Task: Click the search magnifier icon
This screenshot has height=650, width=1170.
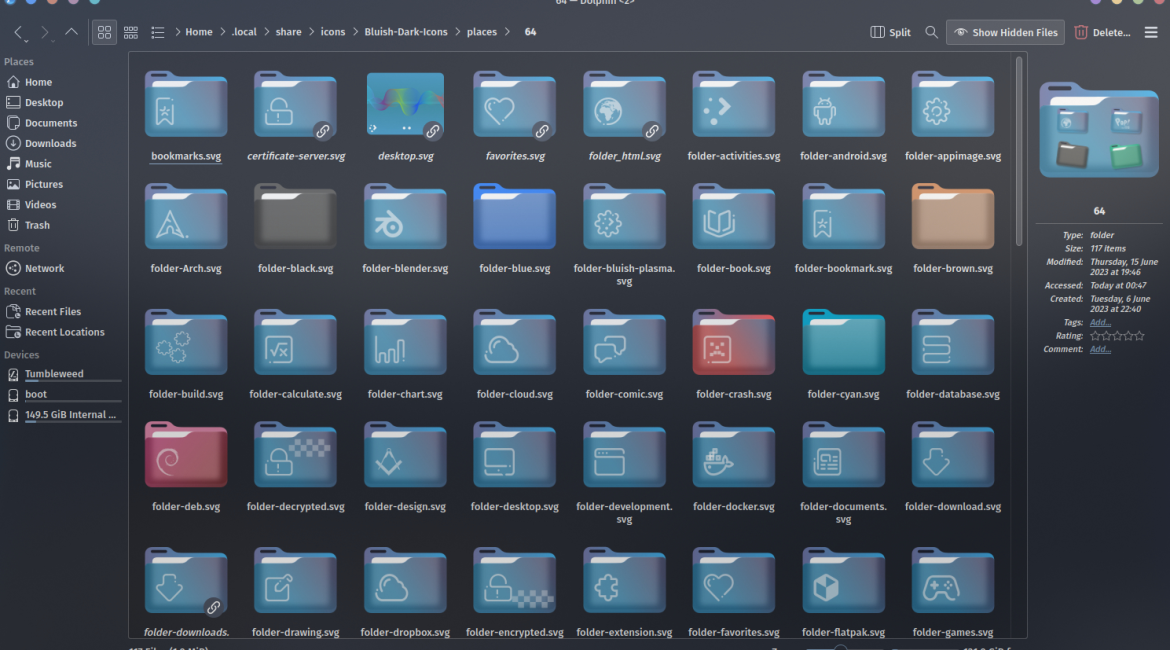Action: pyautogui.click(x=931, y=32)
